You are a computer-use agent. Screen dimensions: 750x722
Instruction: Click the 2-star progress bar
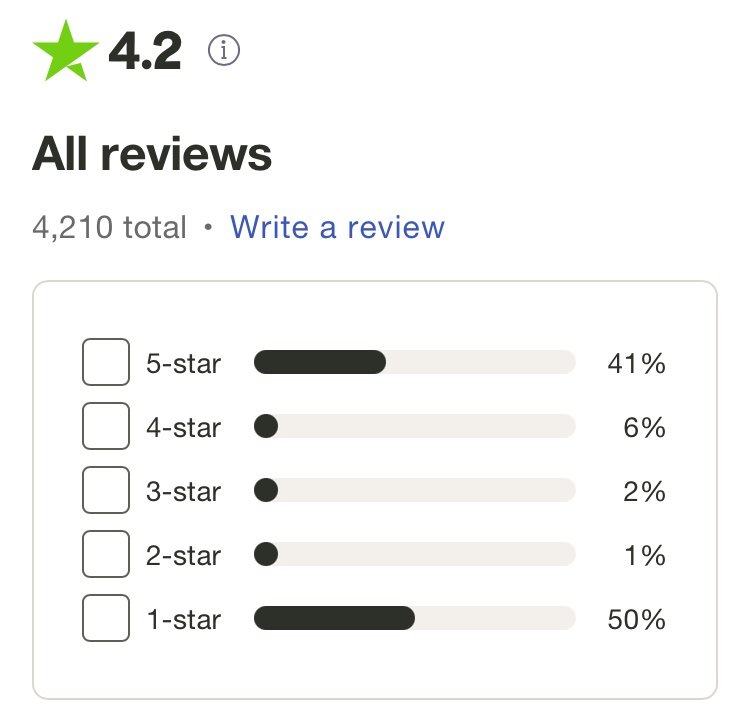[415, 554]
